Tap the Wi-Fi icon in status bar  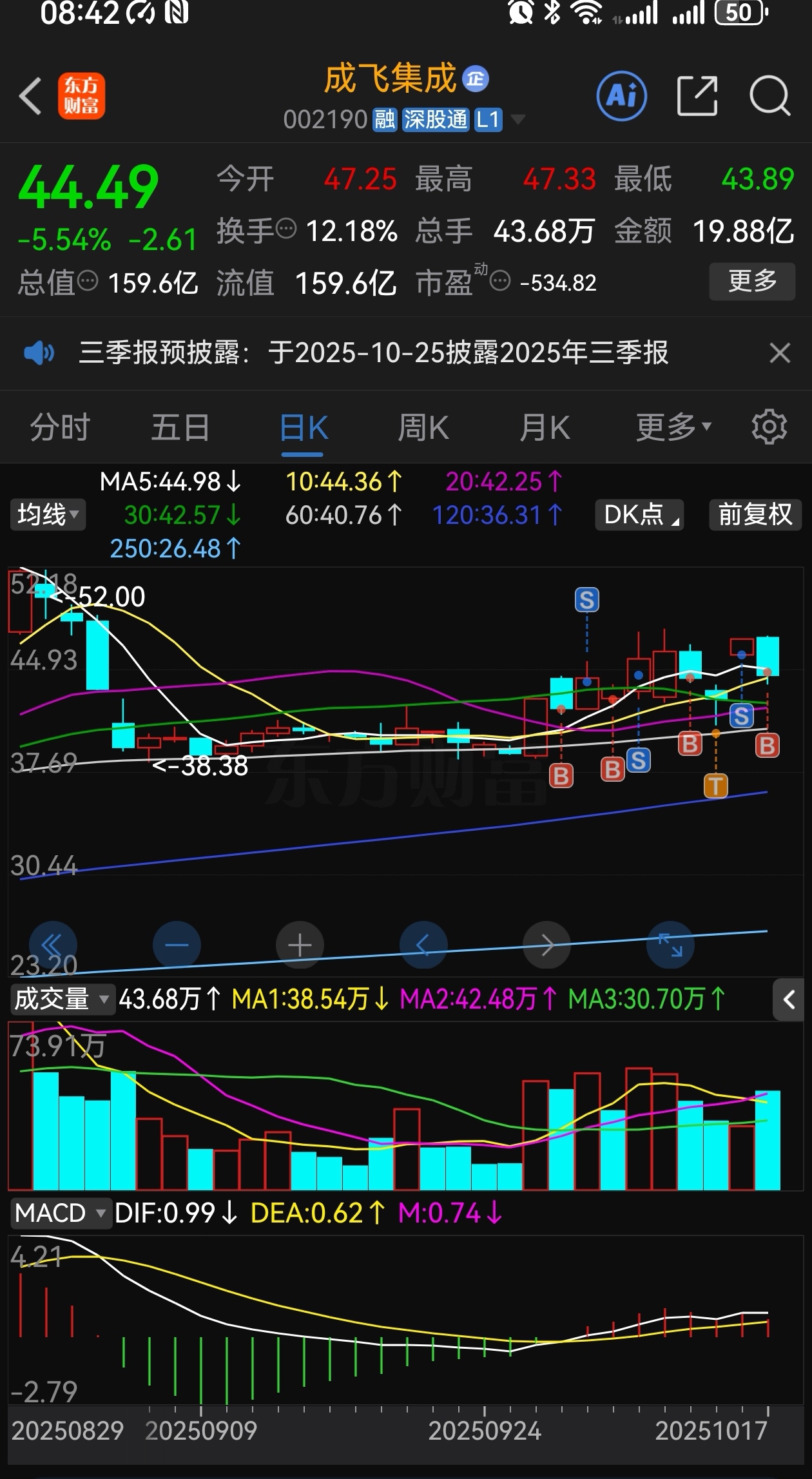587,12
